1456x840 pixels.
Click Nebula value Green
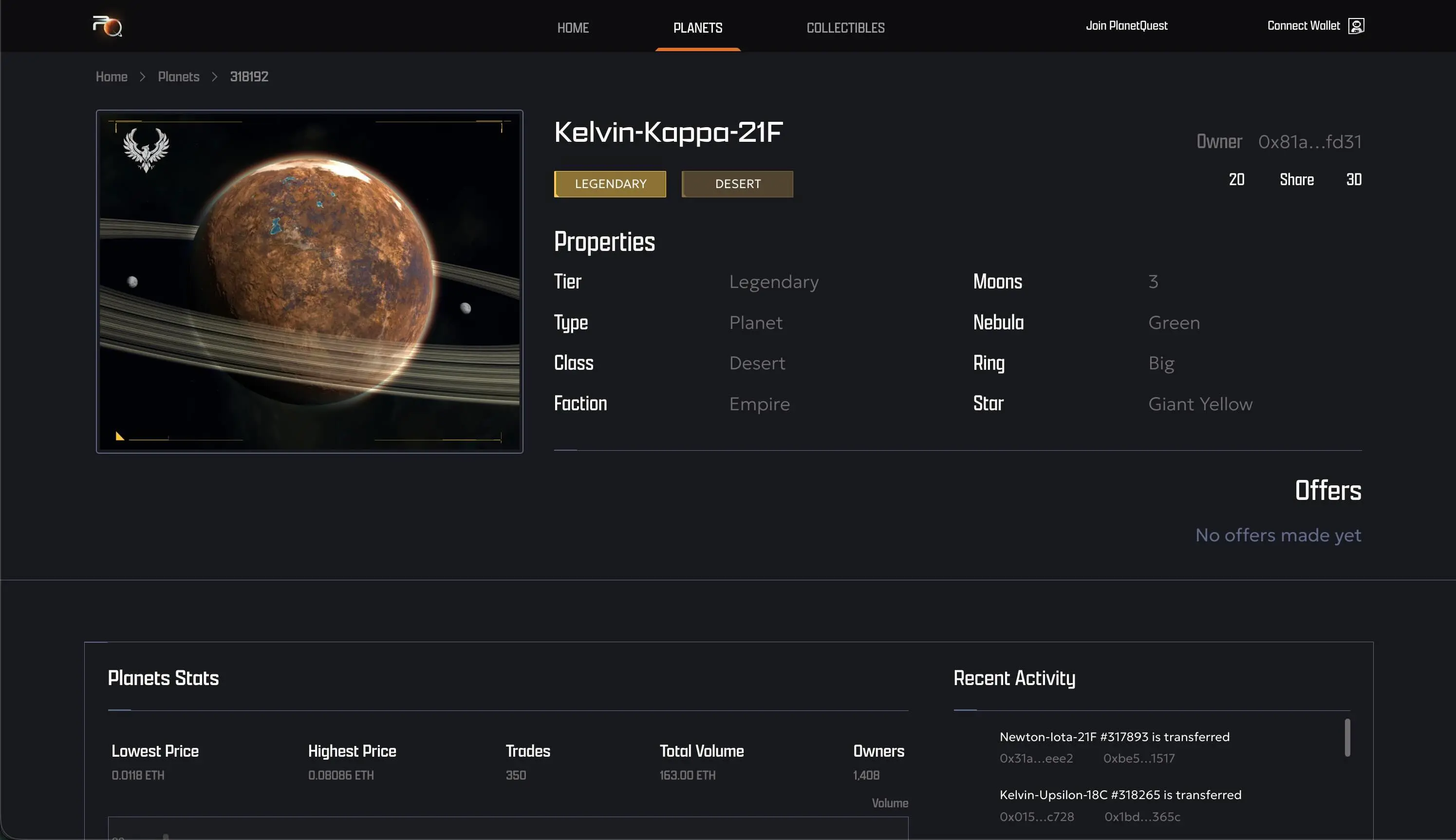click(x=1174, y=323)
